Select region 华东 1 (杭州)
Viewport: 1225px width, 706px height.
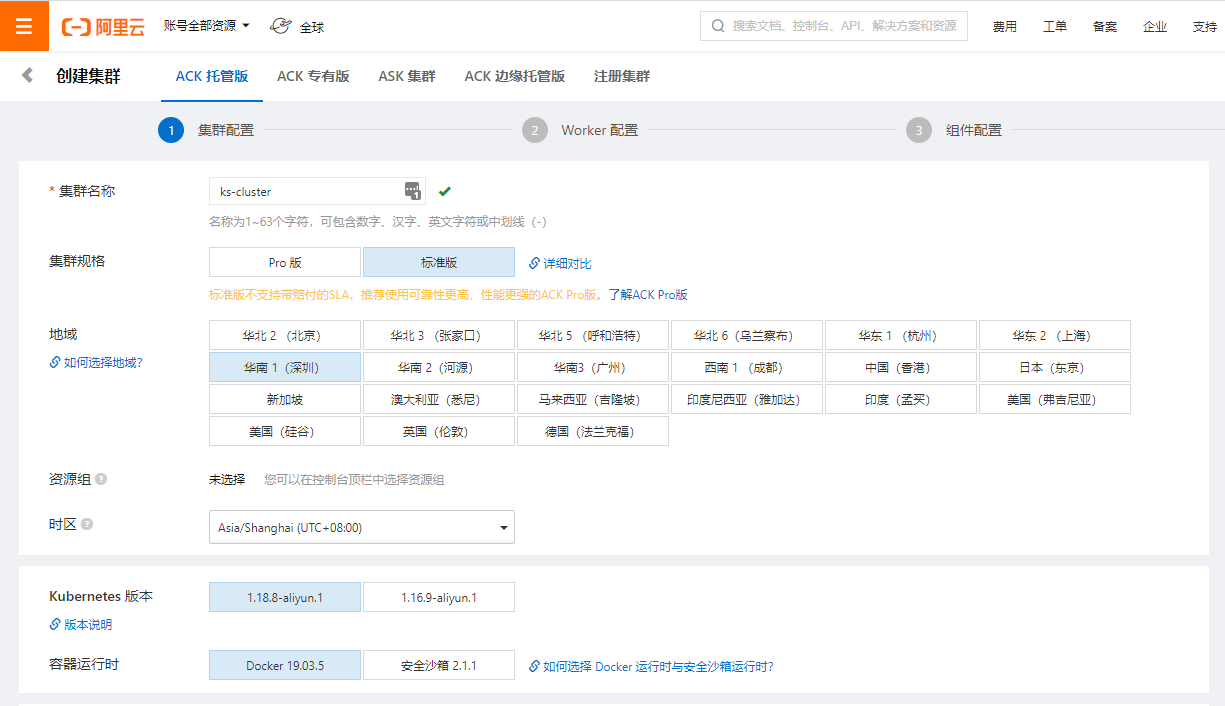pos(901,335)
